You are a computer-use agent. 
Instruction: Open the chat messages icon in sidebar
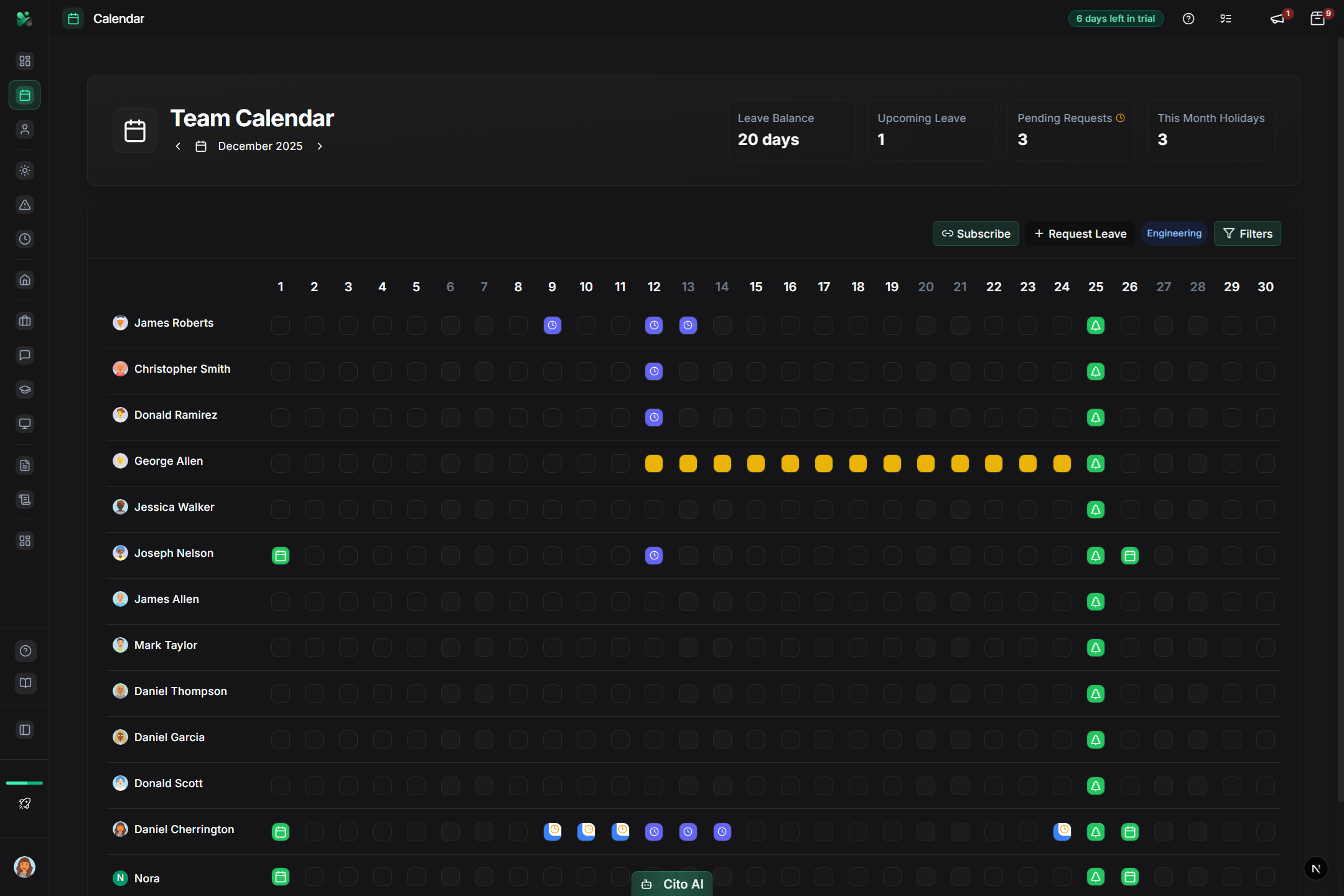coord(25,355)
